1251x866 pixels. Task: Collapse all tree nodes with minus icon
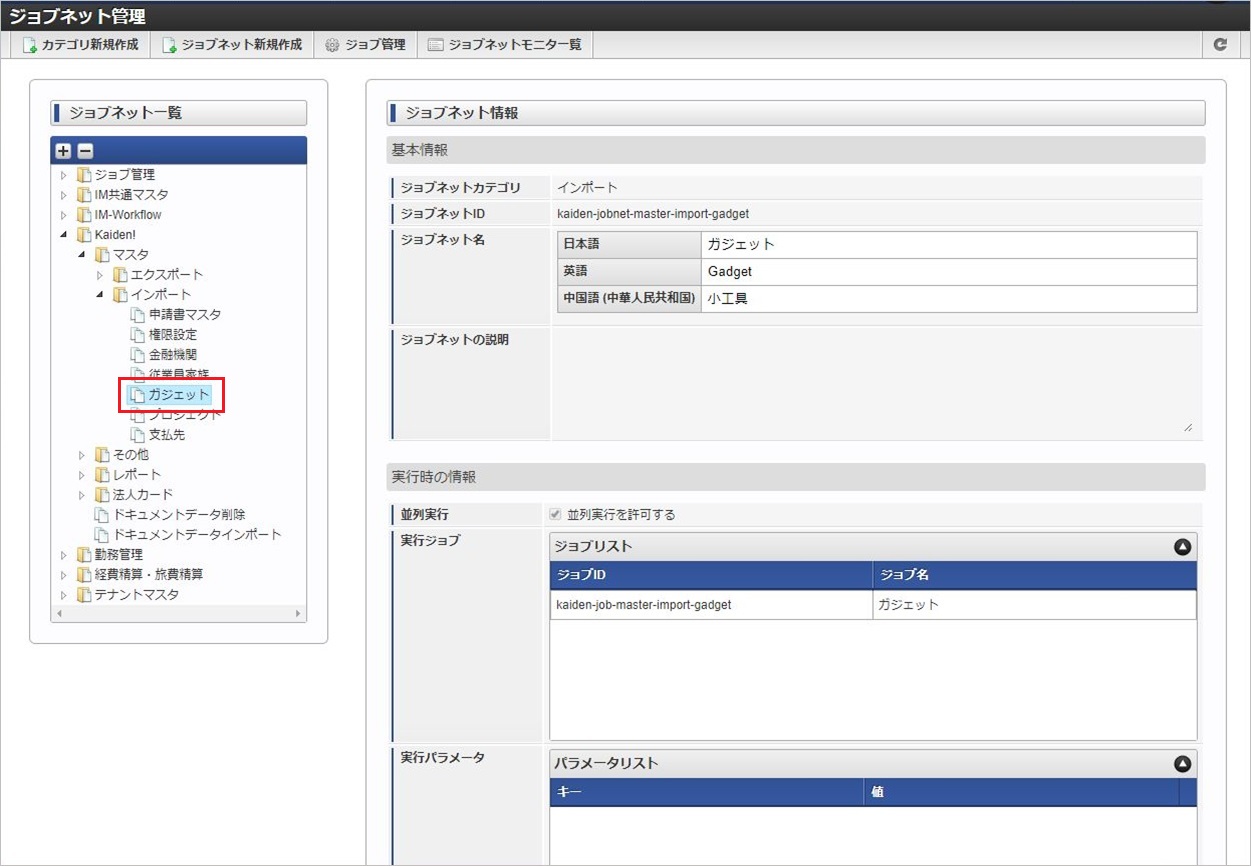(85, 151)
